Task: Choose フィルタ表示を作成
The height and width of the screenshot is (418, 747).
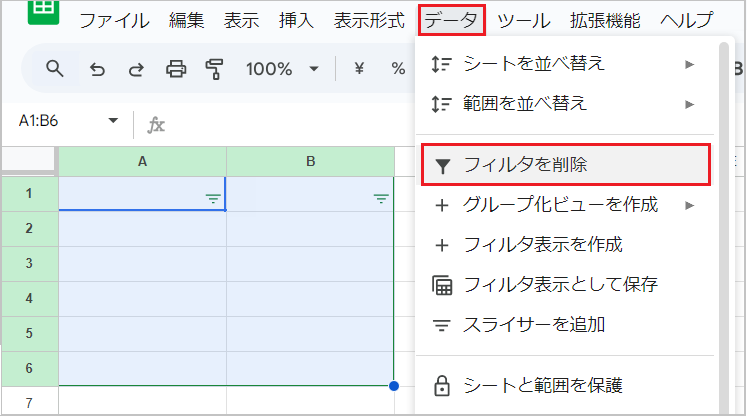Action: [x=566, y=245]
